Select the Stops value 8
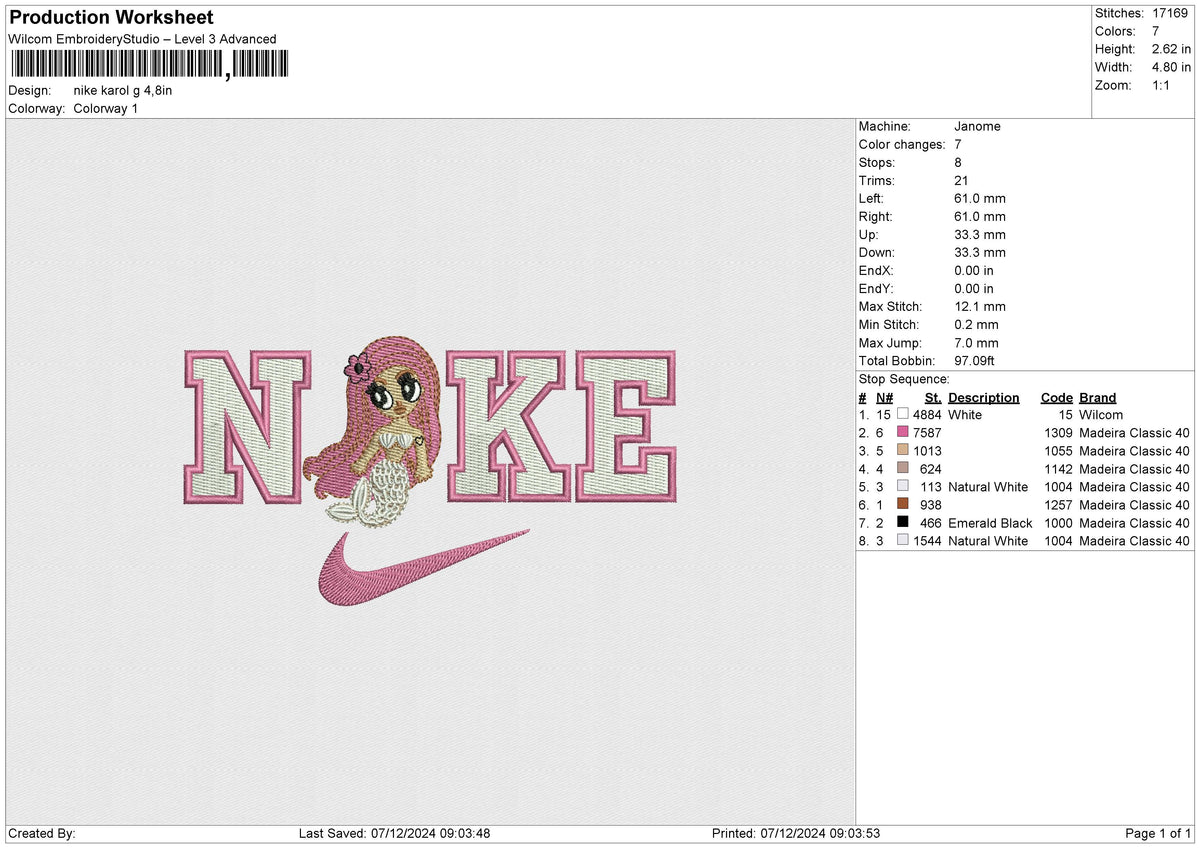 pyautogui.click(x=958, y=162)
